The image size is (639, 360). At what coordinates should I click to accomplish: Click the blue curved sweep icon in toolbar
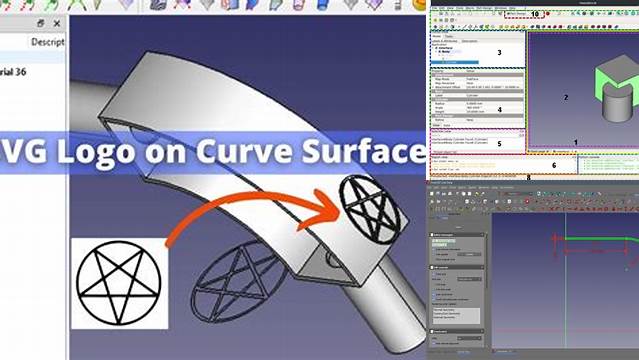click(x=253, y=4)
